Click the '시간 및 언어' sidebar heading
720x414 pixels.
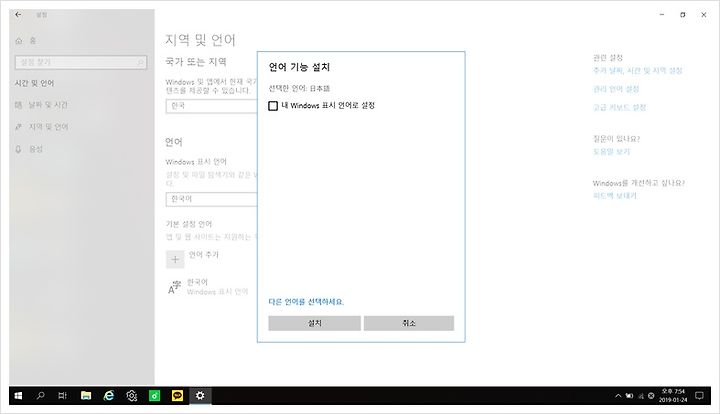click(34, 83)
